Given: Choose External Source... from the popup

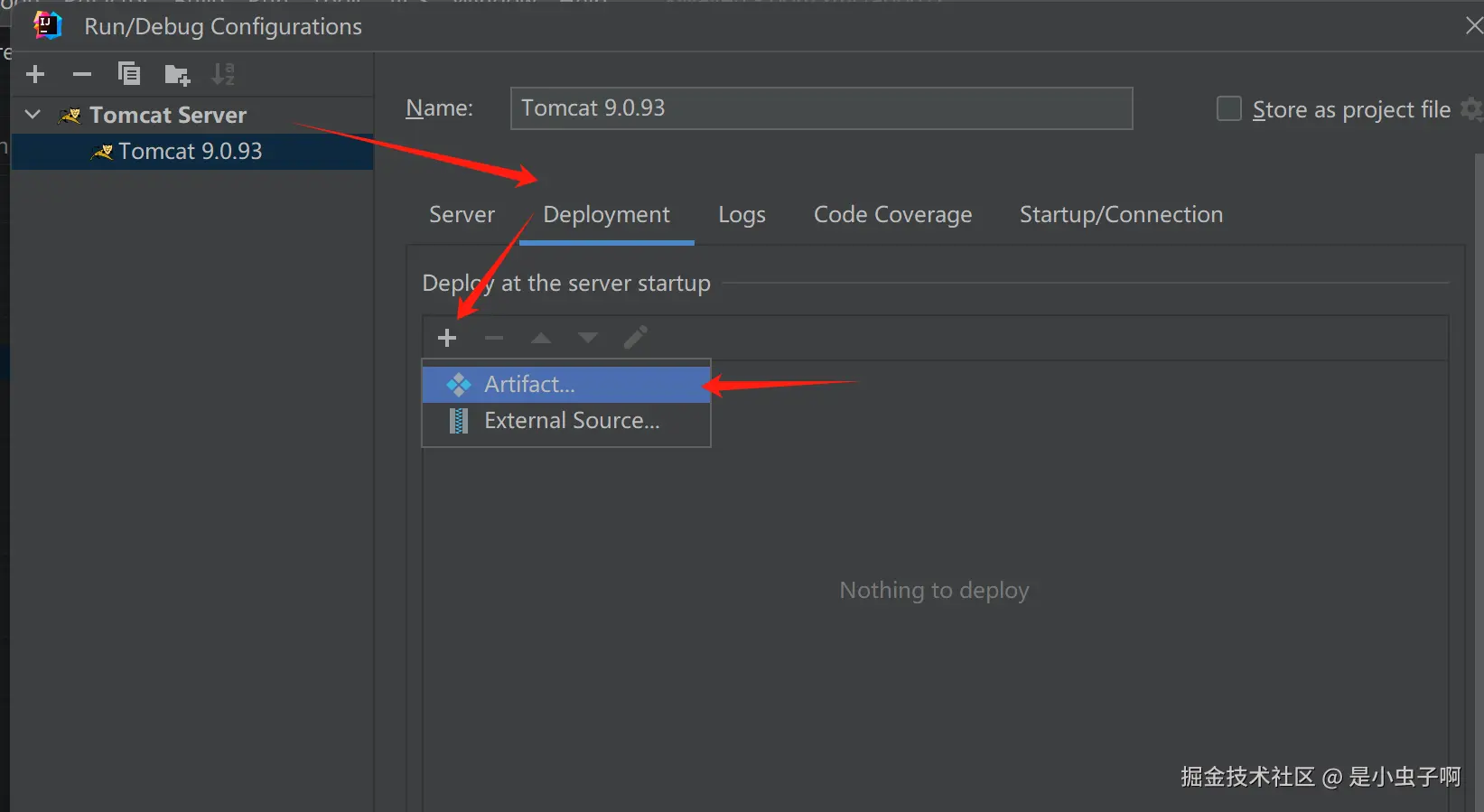Looking at the screenshot, I should click(x=571, y=421).
